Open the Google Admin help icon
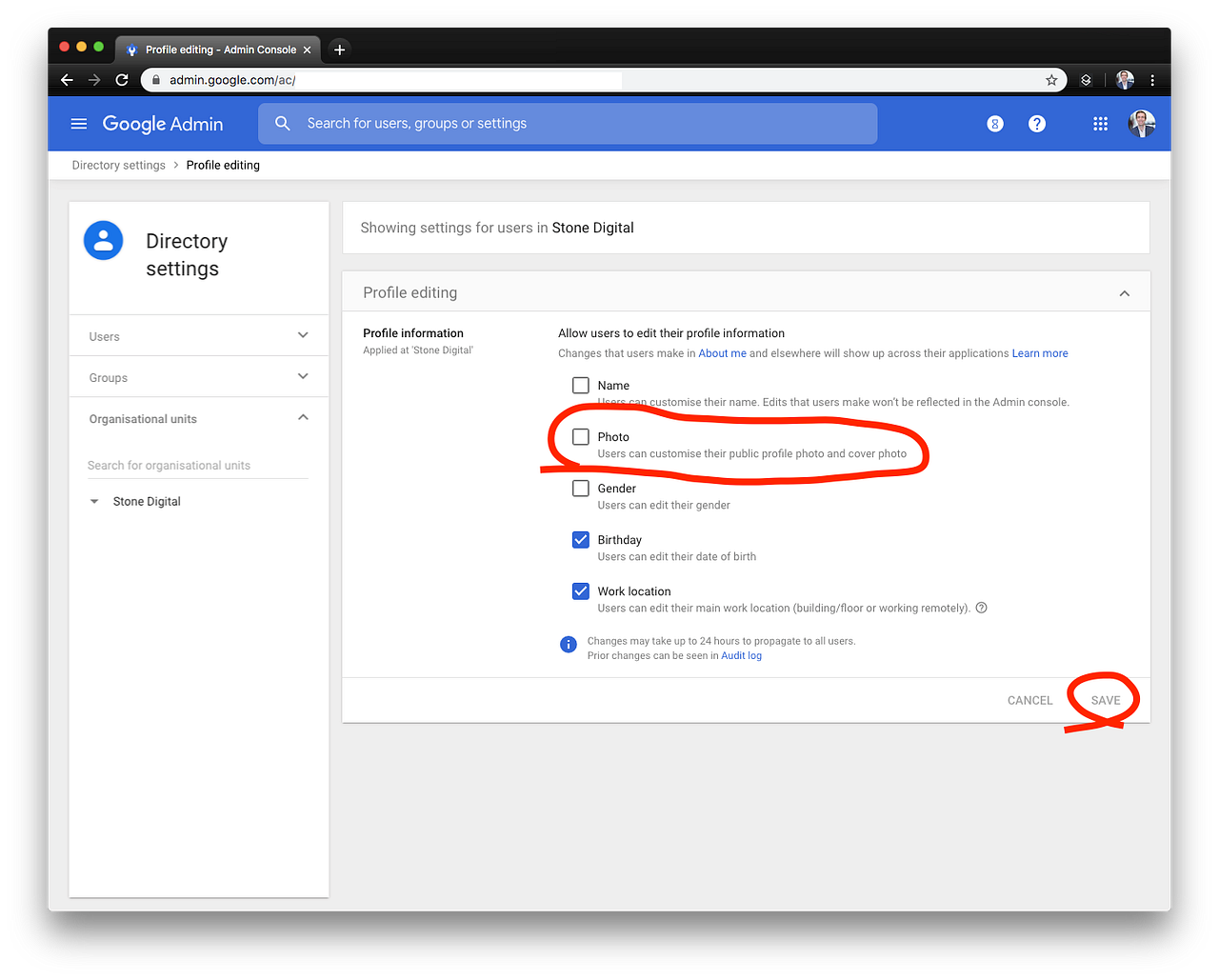Image resolution: width=1219 pixels, height=980 pixels. [1036, 123]
